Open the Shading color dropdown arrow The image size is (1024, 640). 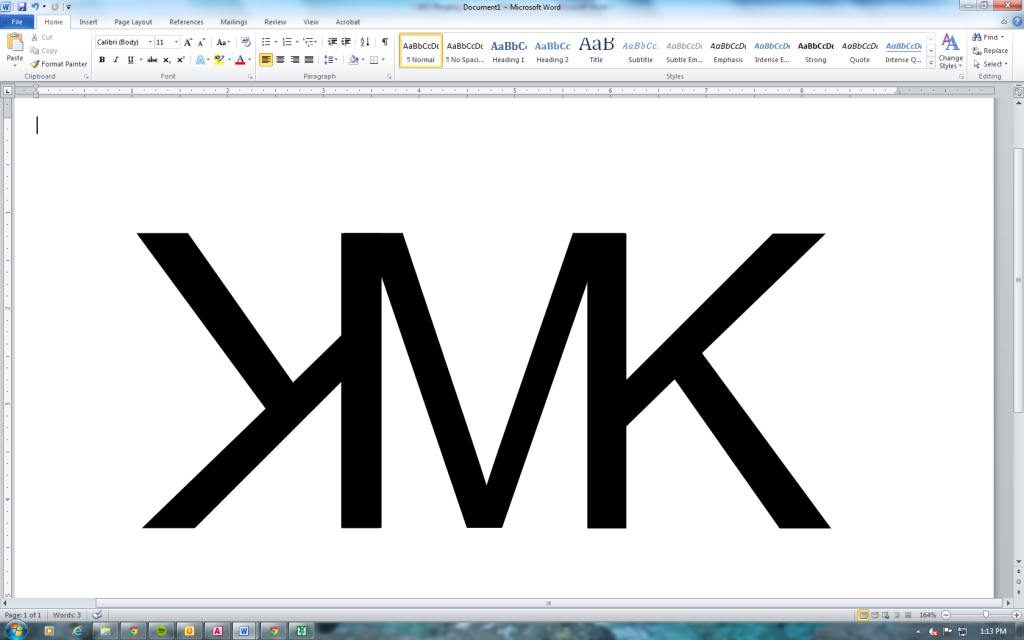tap(363, 60)
